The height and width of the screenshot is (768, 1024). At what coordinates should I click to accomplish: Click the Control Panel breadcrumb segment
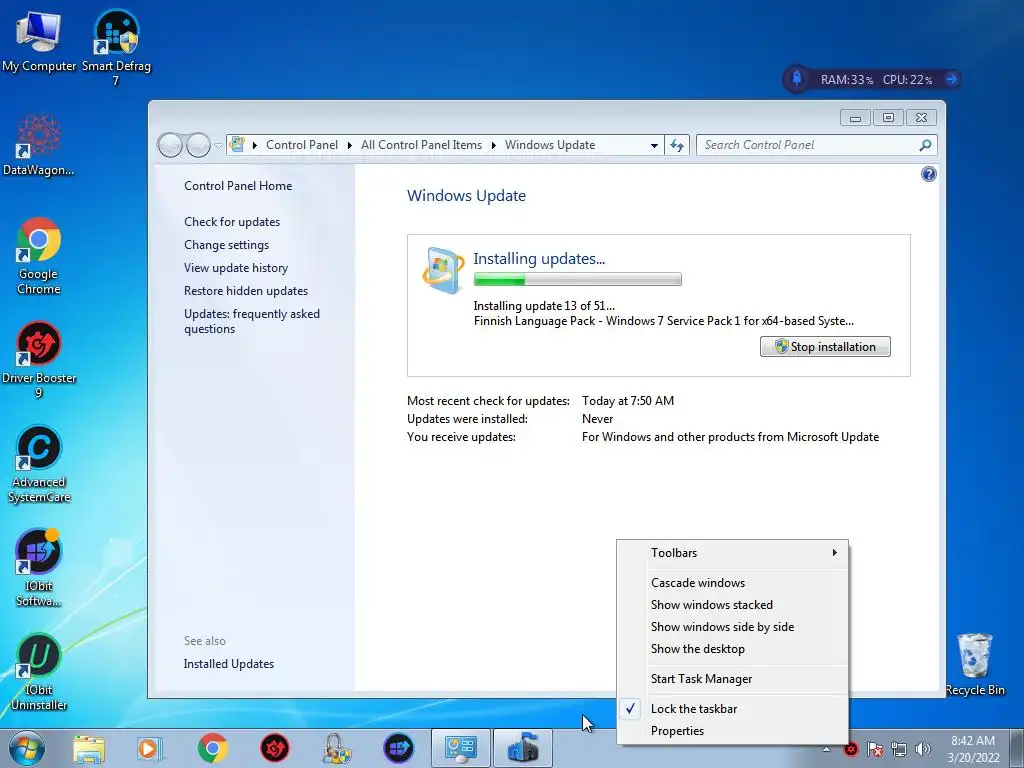click(302, 145)
